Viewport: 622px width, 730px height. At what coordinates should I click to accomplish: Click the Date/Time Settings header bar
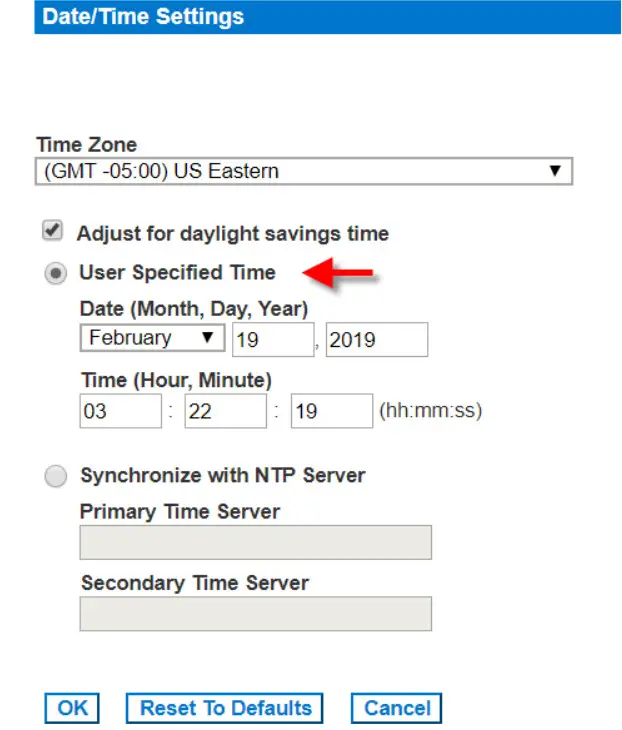tap(327, 17)
